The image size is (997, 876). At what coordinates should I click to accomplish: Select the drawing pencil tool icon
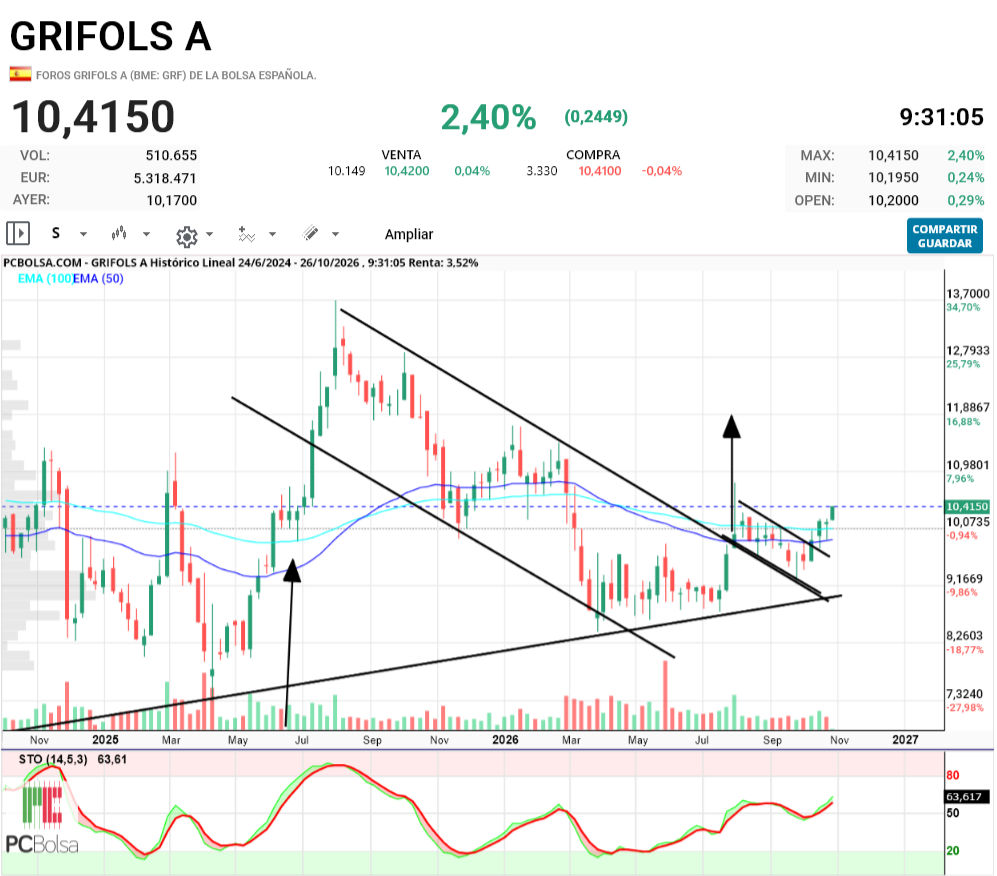(310, 233)
